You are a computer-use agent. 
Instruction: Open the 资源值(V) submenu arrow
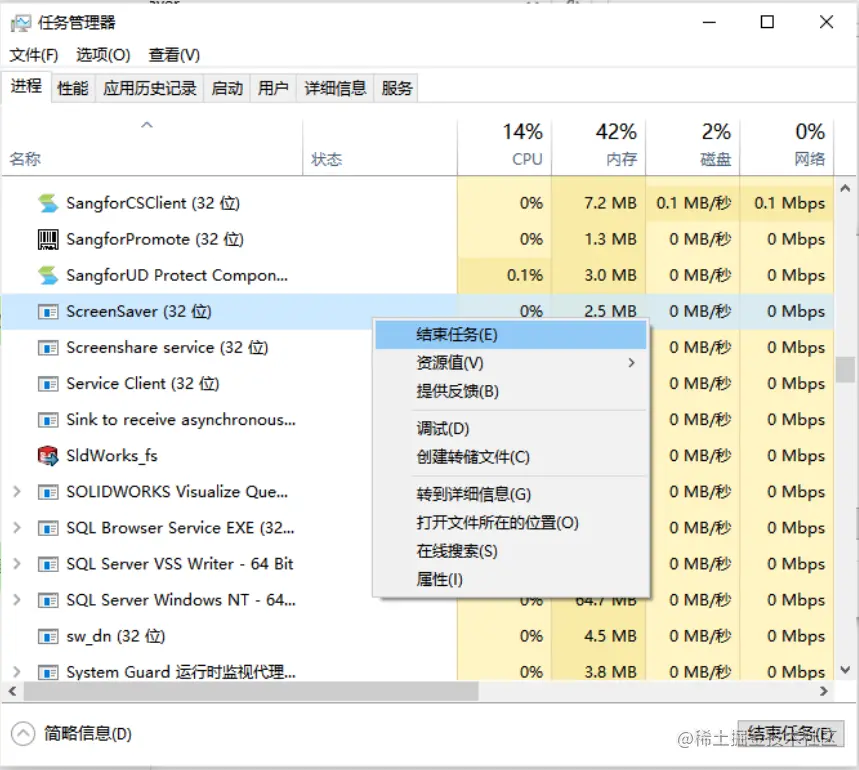pyautogui.click(x=632, y=363)
